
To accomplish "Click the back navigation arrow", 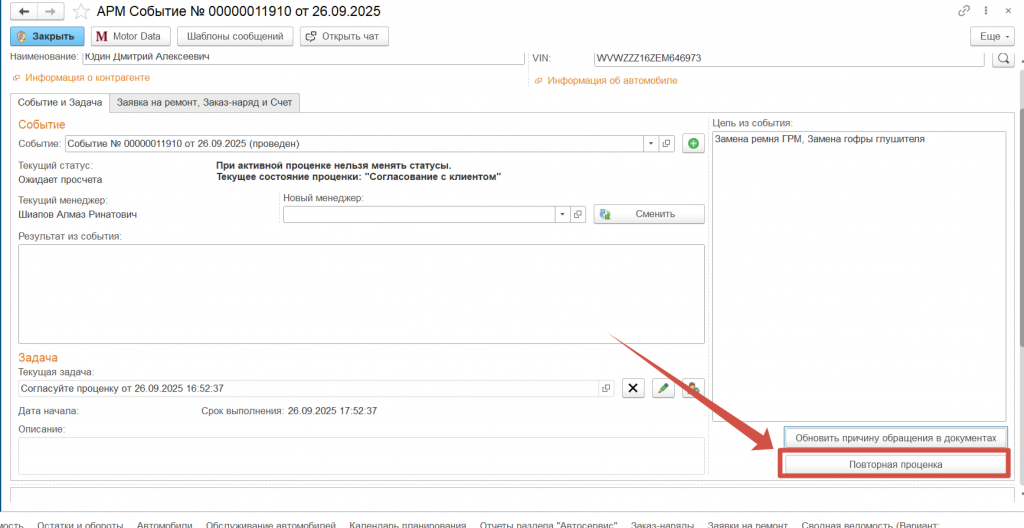I will [24, 11].
